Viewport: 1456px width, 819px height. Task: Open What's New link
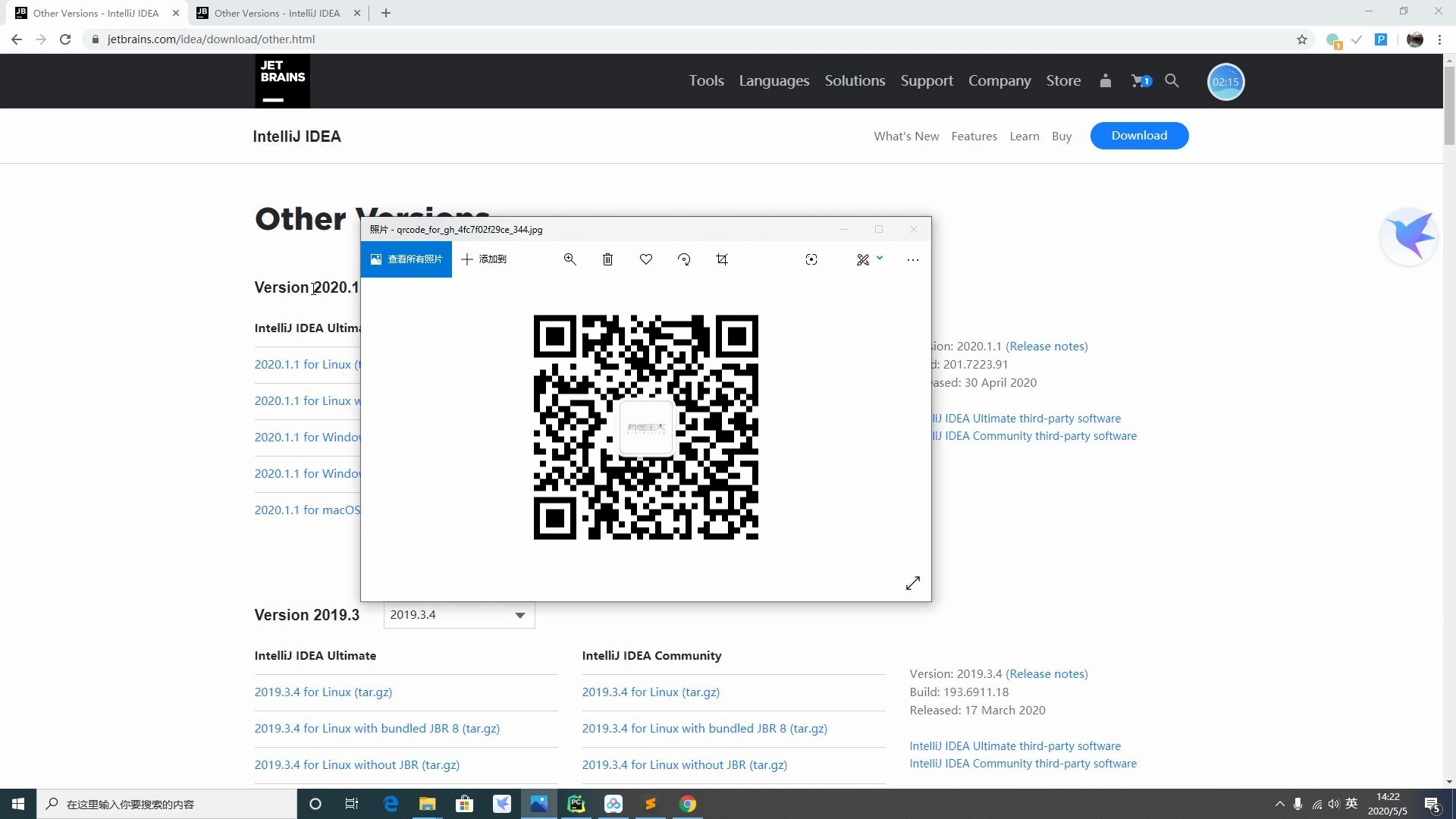tap(906, 136)
